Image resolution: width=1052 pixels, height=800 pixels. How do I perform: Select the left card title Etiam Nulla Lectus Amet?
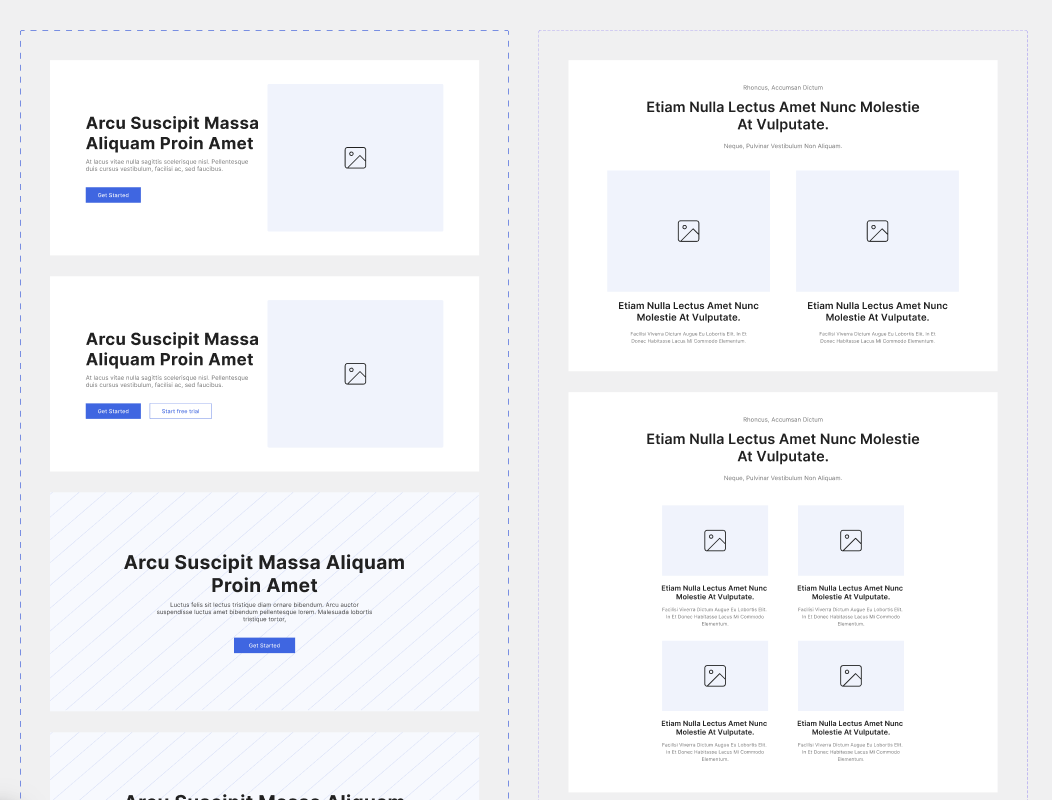coord(688,312)
